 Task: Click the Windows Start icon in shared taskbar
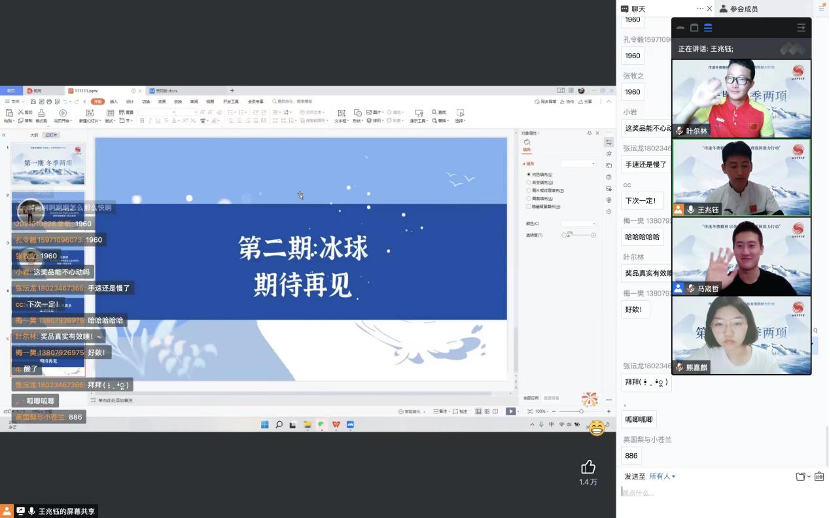click(265, 424)
